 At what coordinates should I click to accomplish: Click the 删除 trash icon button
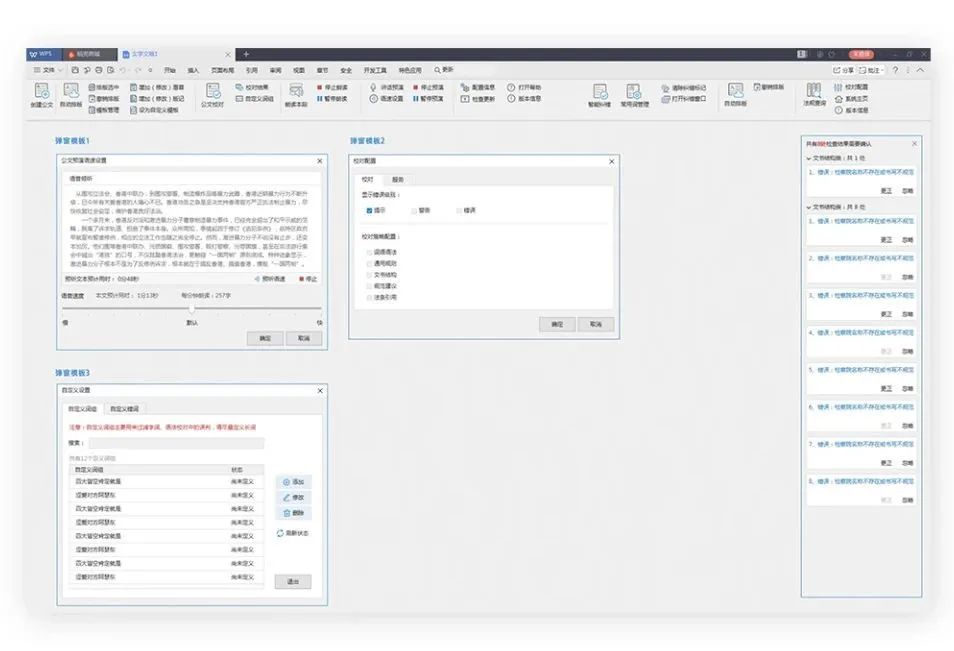coord(293,513)
